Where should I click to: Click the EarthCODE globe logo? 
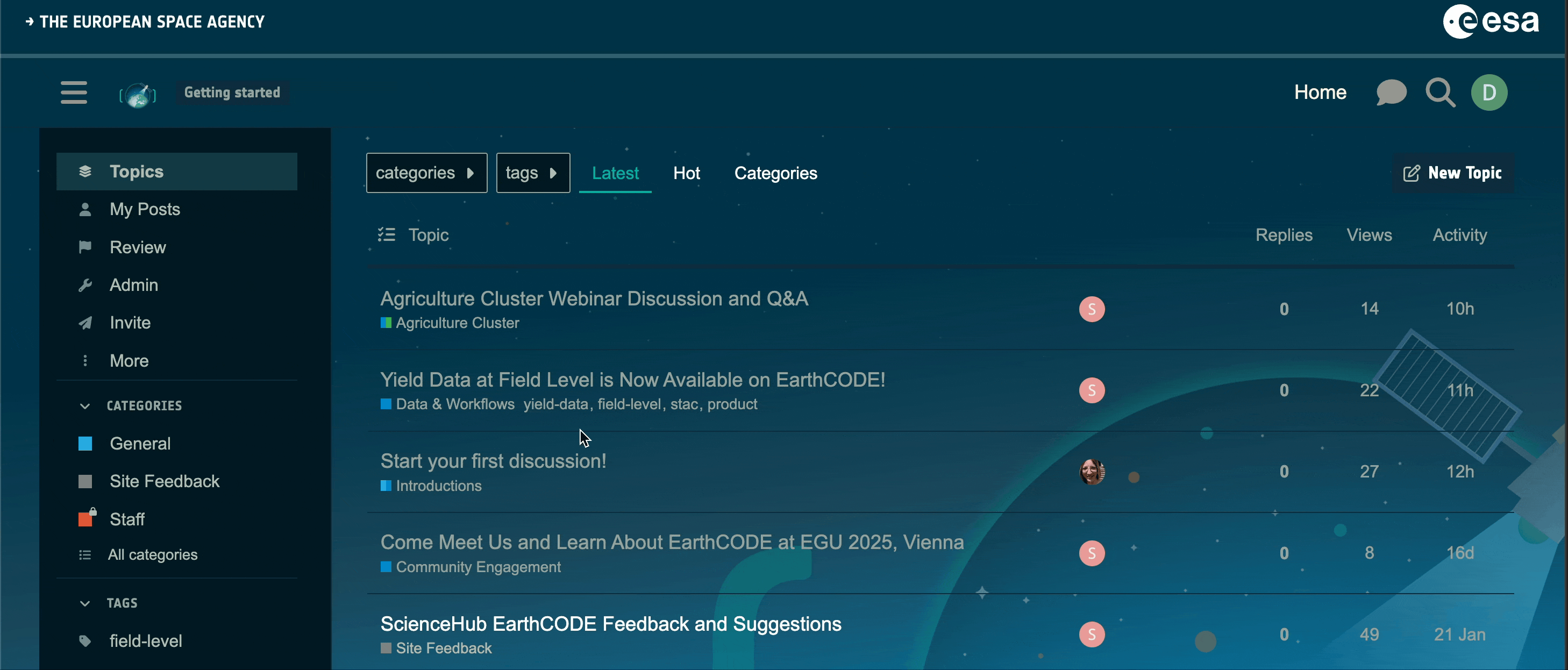(138, 94)
